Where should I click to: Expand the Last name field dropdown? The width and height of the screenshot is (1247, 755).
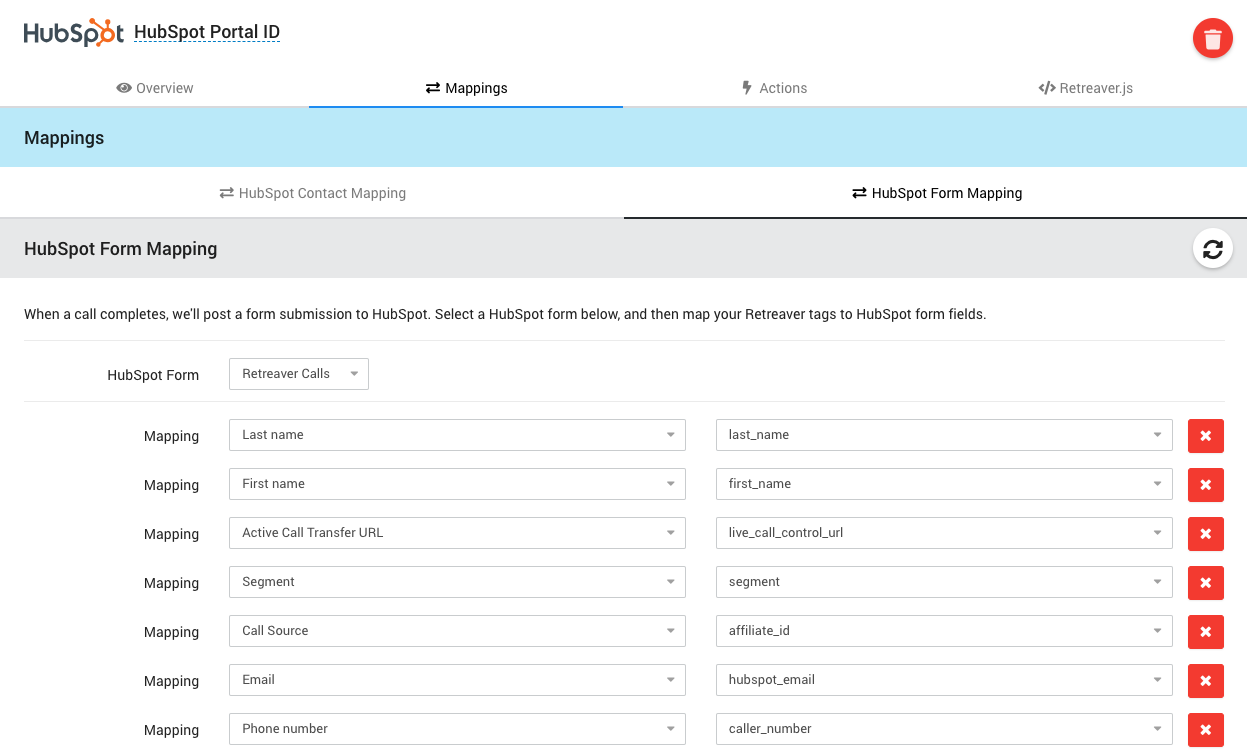(x=457, y=435)
